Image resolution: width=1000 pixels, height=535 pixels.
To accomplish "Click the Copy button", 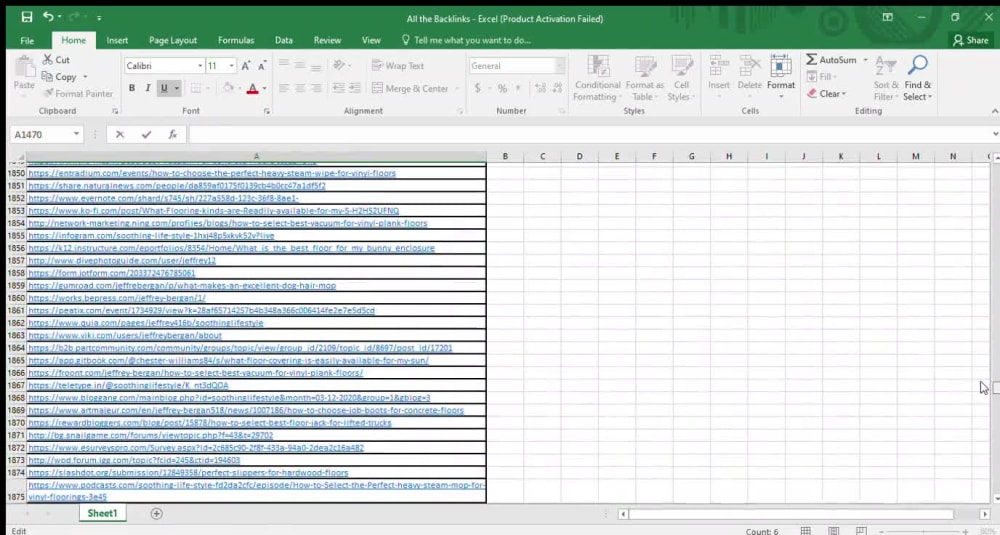I will 59,77.
